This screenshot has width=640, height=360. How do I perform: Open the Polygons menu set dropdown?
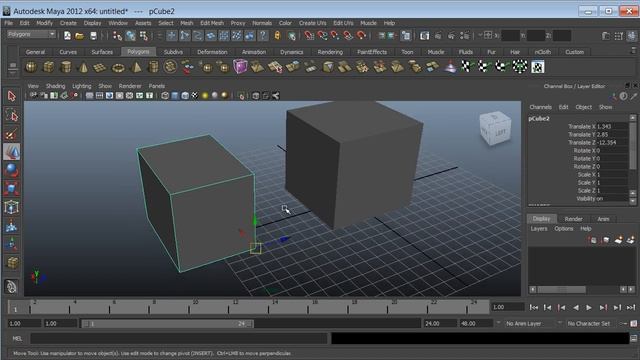(x=31, y=34)
